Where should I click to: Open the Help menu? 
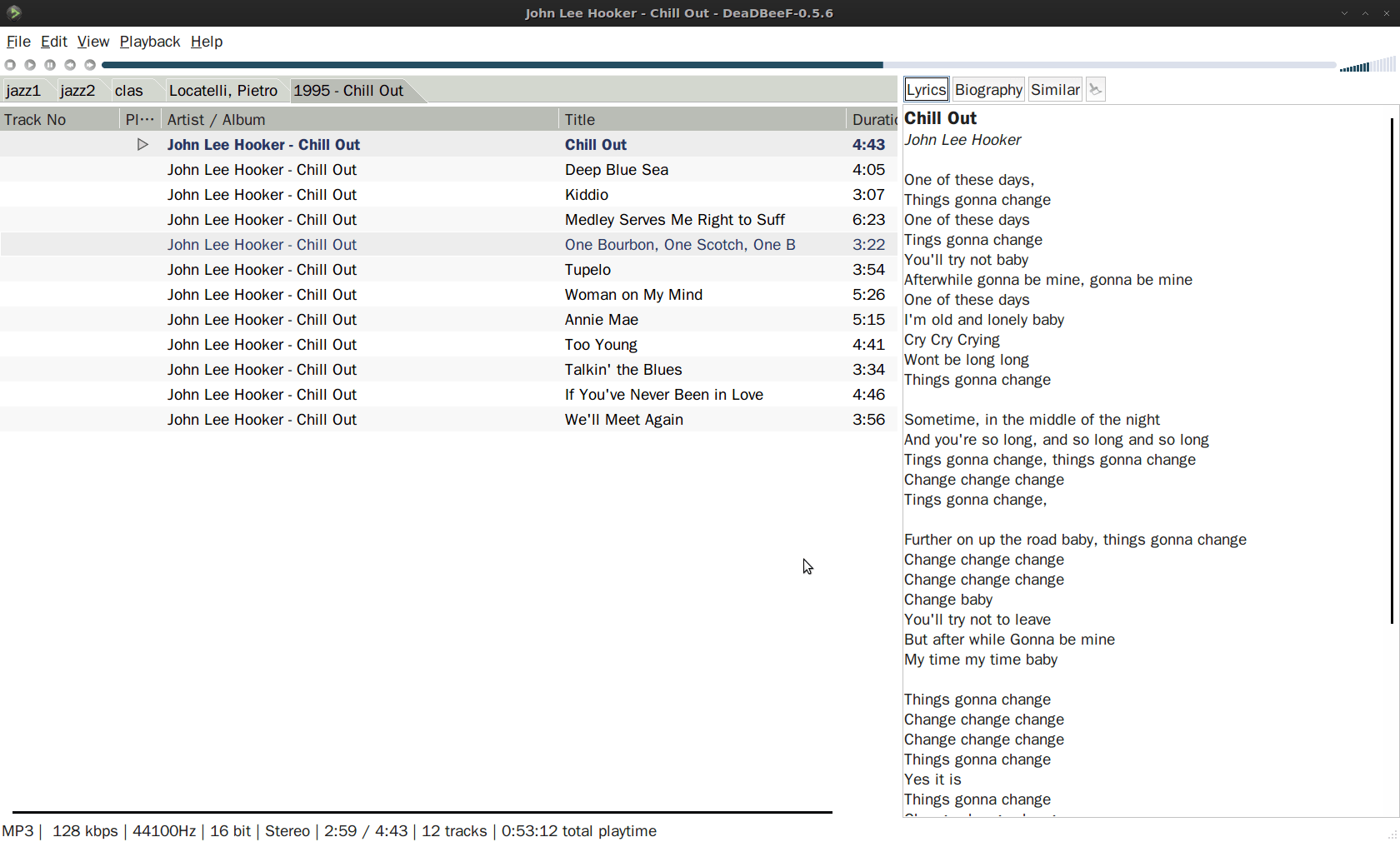click(x=207, y=42)
